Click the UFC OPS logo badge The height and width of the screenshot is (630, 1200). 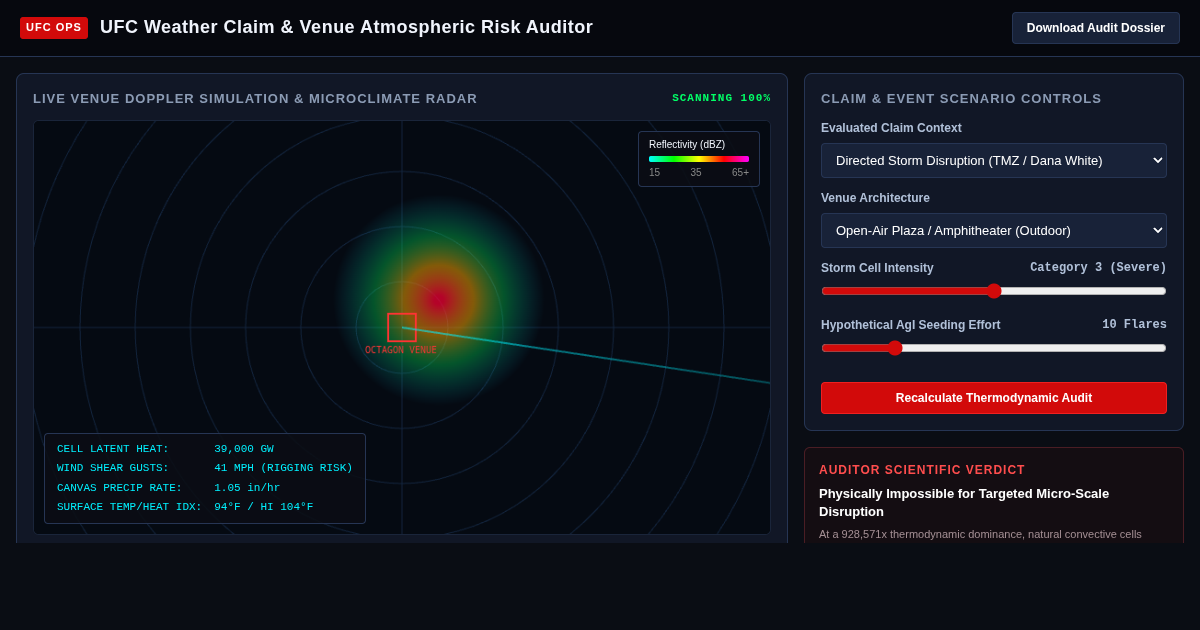click(54, 28)
